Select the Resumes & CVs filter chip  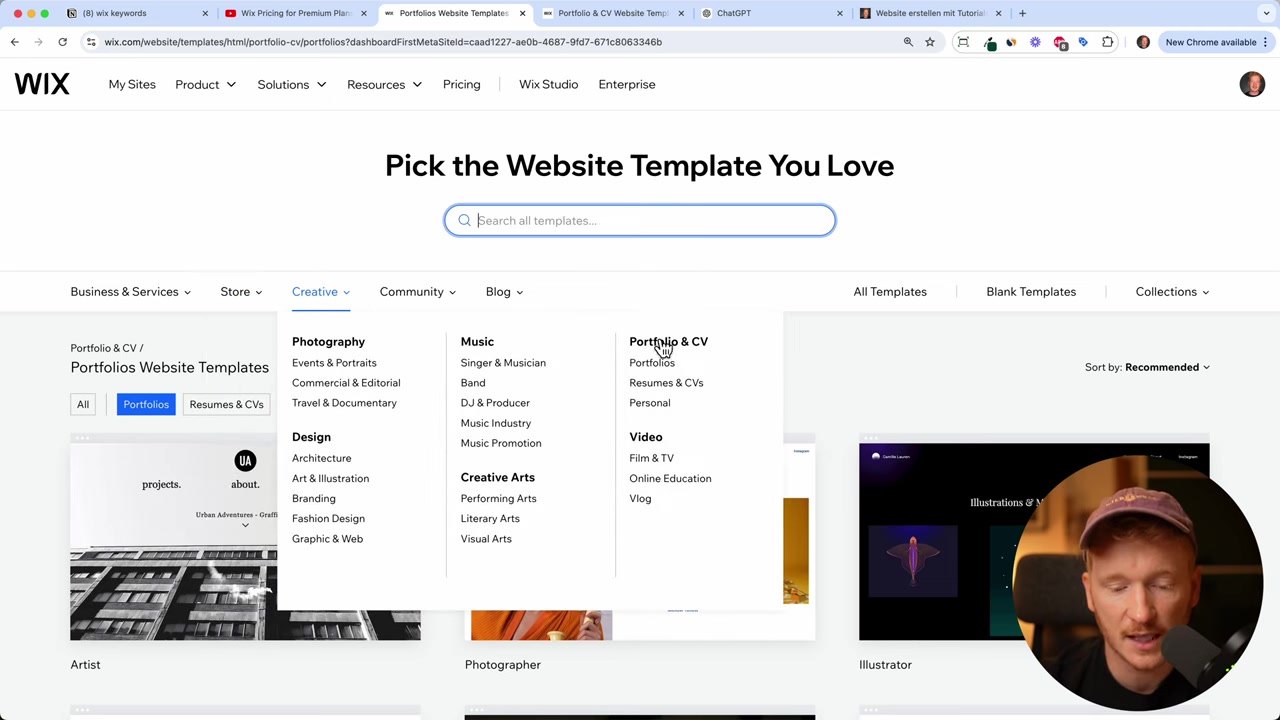[x=226, y=404]
